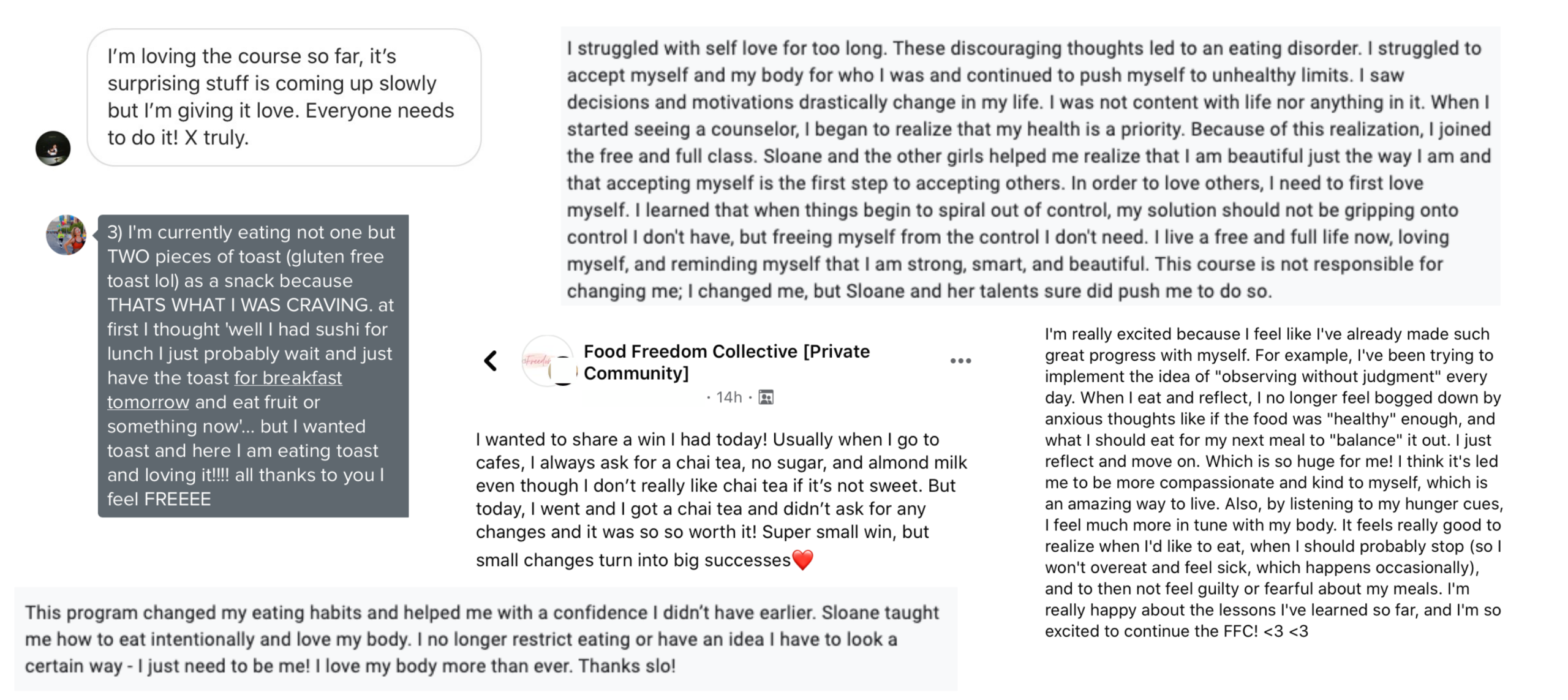
Task: Click the "I struggled with self love" testimonial
Action: click(x=1029, y=169)
